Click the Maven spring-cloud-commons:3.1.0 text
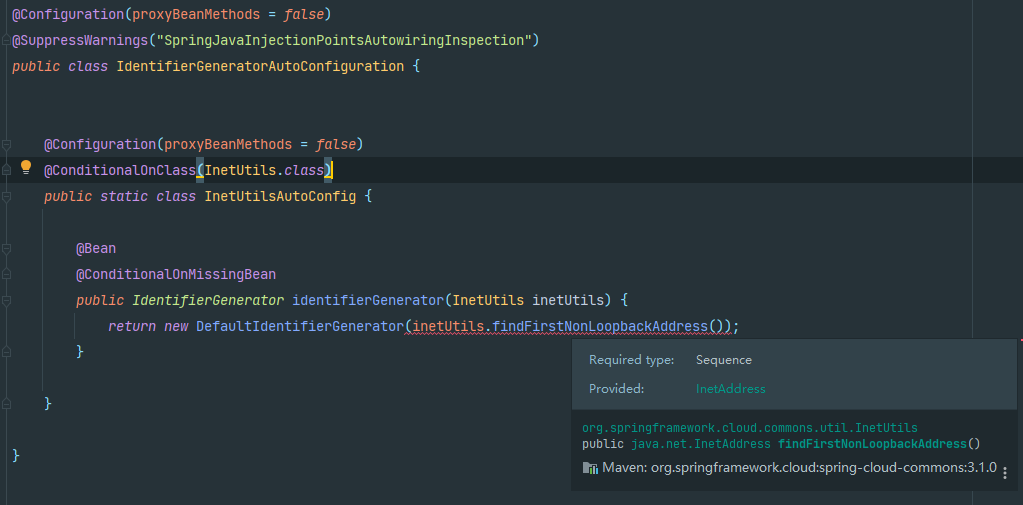 799,467
